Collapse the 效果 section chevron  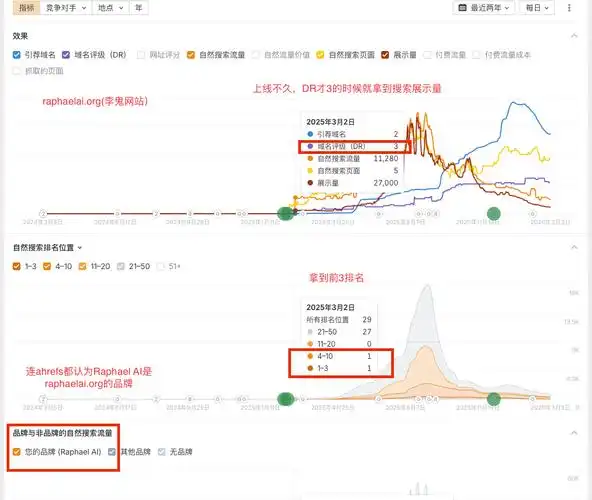[x=574, y=36]
